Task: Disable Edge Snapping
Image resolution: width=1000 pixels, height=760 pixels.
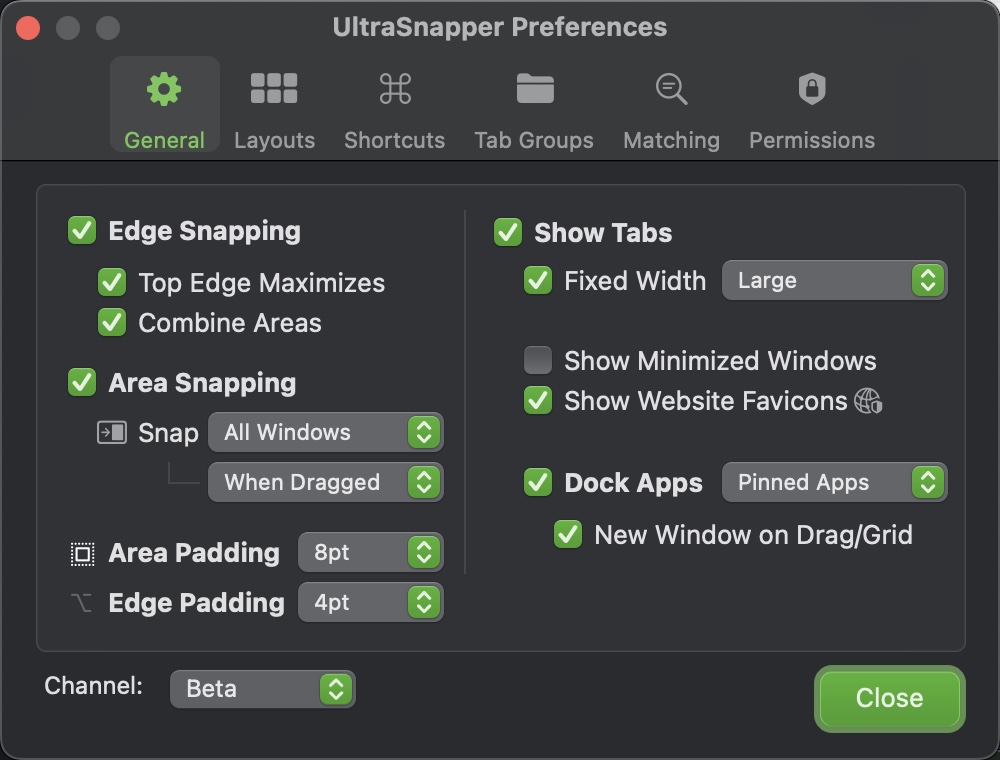Action: [x=81, y=231]
